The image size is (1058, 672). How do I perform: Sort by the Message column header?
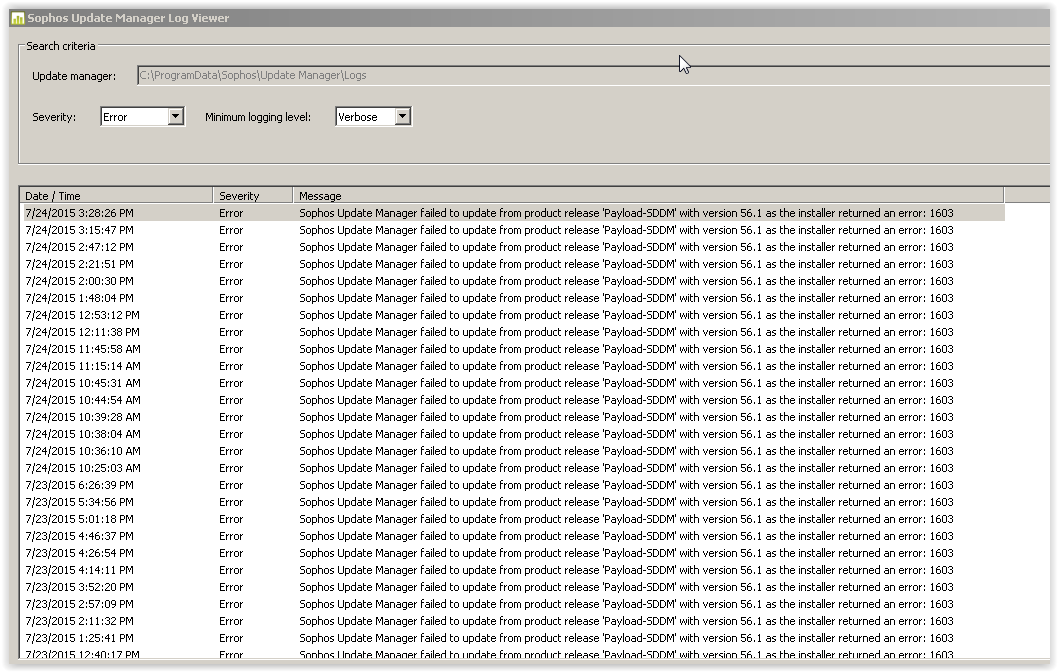click(648, 196)
